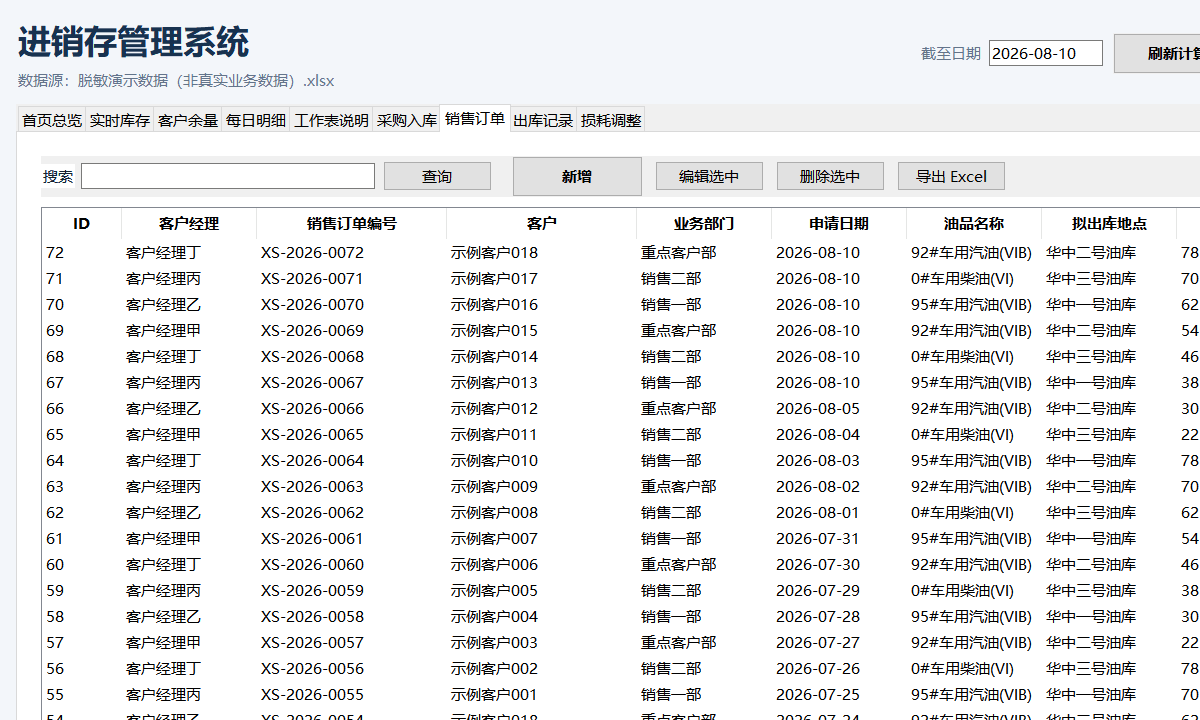Focus the 搜索 input field

pos(228,176)
